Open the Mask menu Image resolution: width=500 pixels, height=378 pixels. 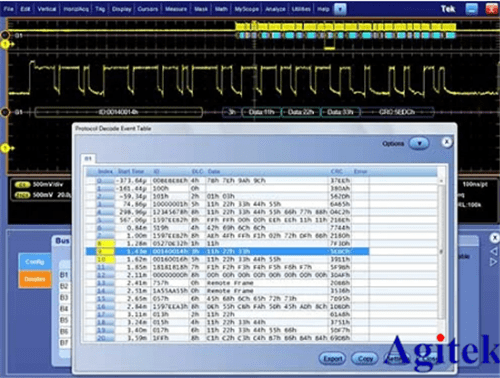(x=201, y=9)
